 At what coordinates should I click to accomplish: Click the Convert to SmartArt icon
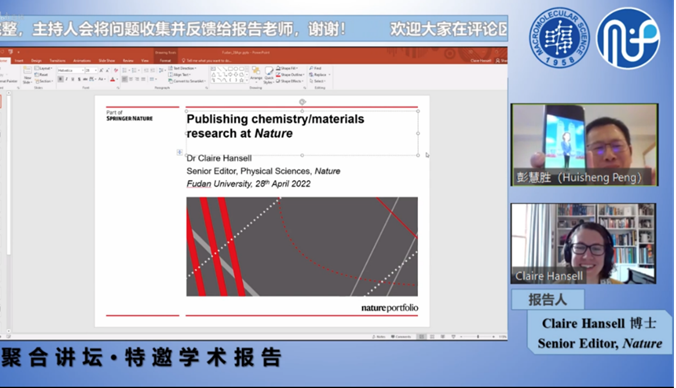point(186,81)
